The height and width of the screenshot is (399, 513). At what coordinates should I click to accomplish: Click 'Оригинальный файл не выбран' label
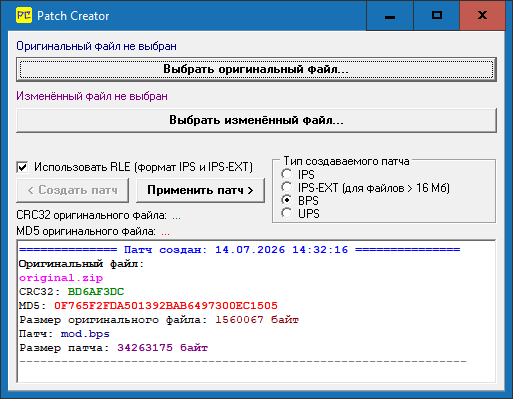point(96,46)
